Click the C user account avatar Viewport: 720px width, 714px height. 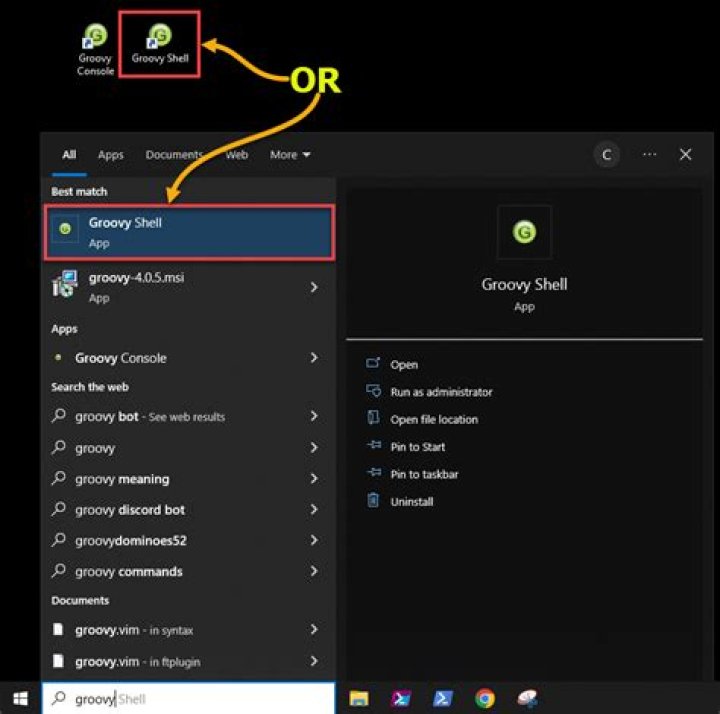pos(607,155)
